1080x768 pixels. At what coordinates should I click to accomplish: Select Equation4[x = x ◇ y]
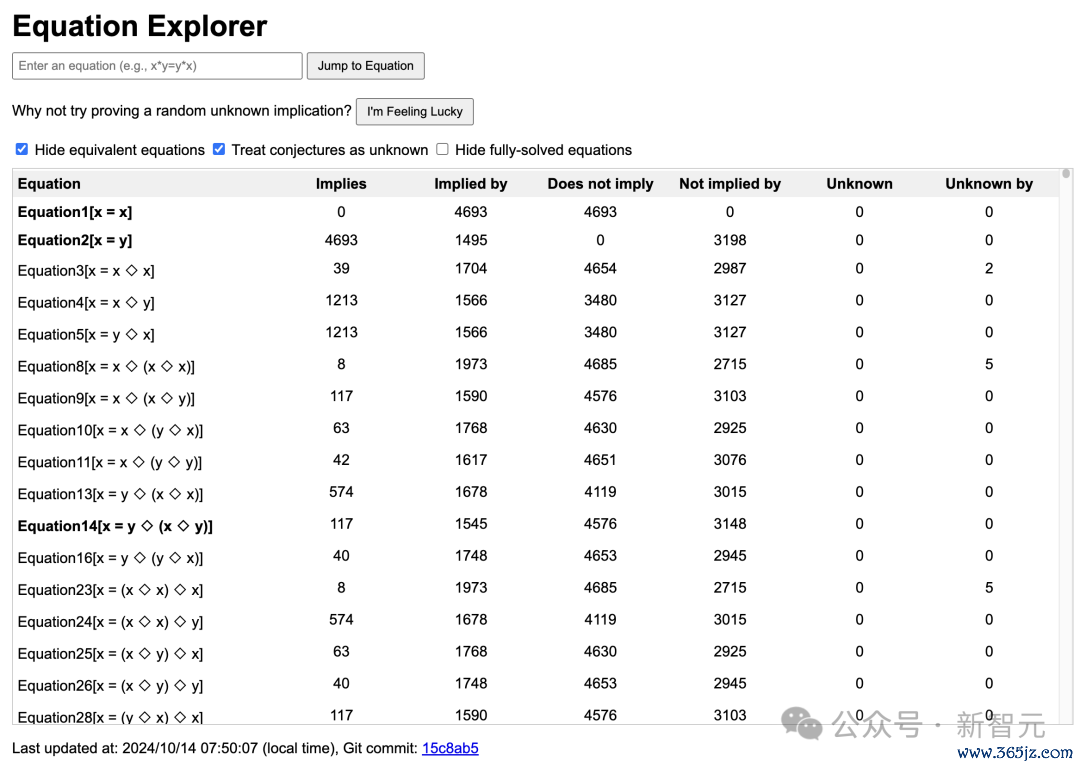click(x=86, y=302)
